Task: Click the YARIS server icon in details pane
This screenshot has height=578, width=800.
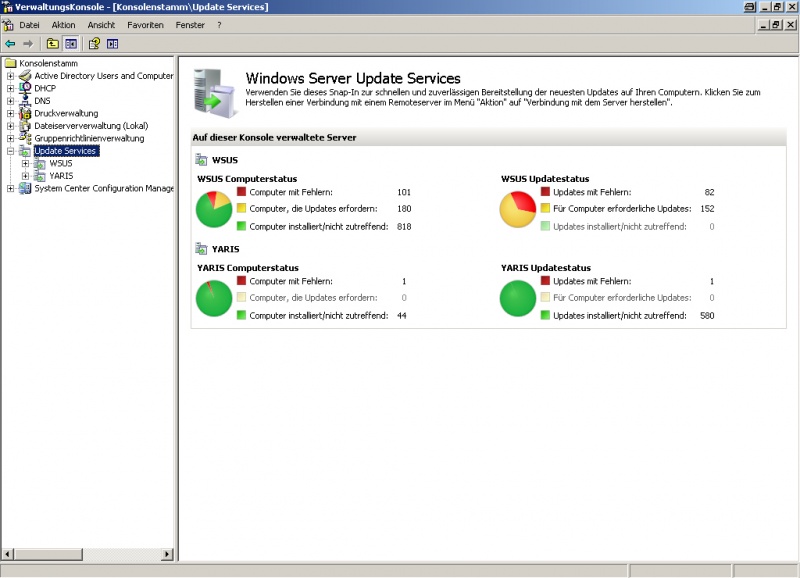Action: coord(202,249)
